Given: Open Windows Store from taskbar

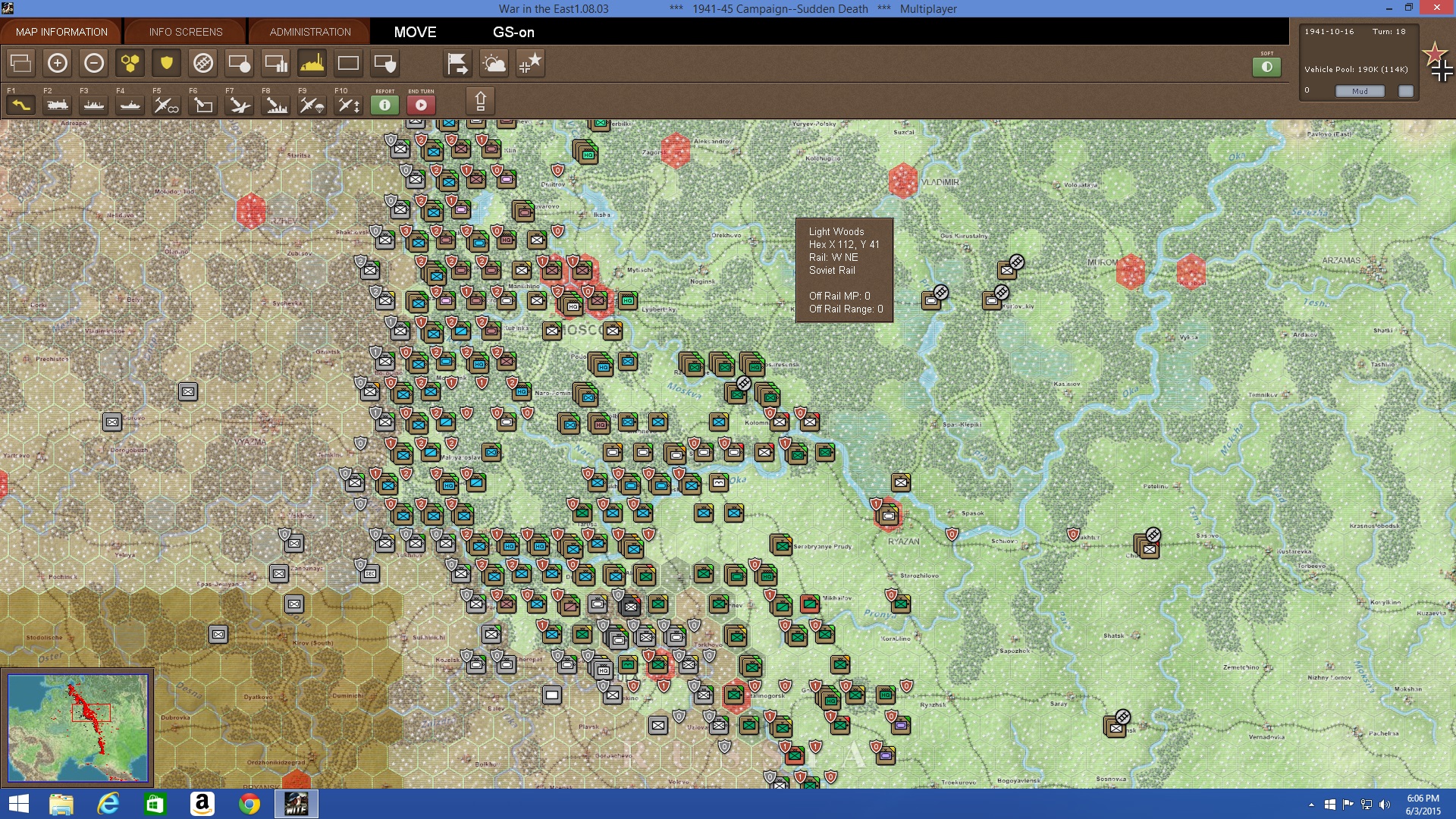Looking at the screenshot, I should point(155,804).
